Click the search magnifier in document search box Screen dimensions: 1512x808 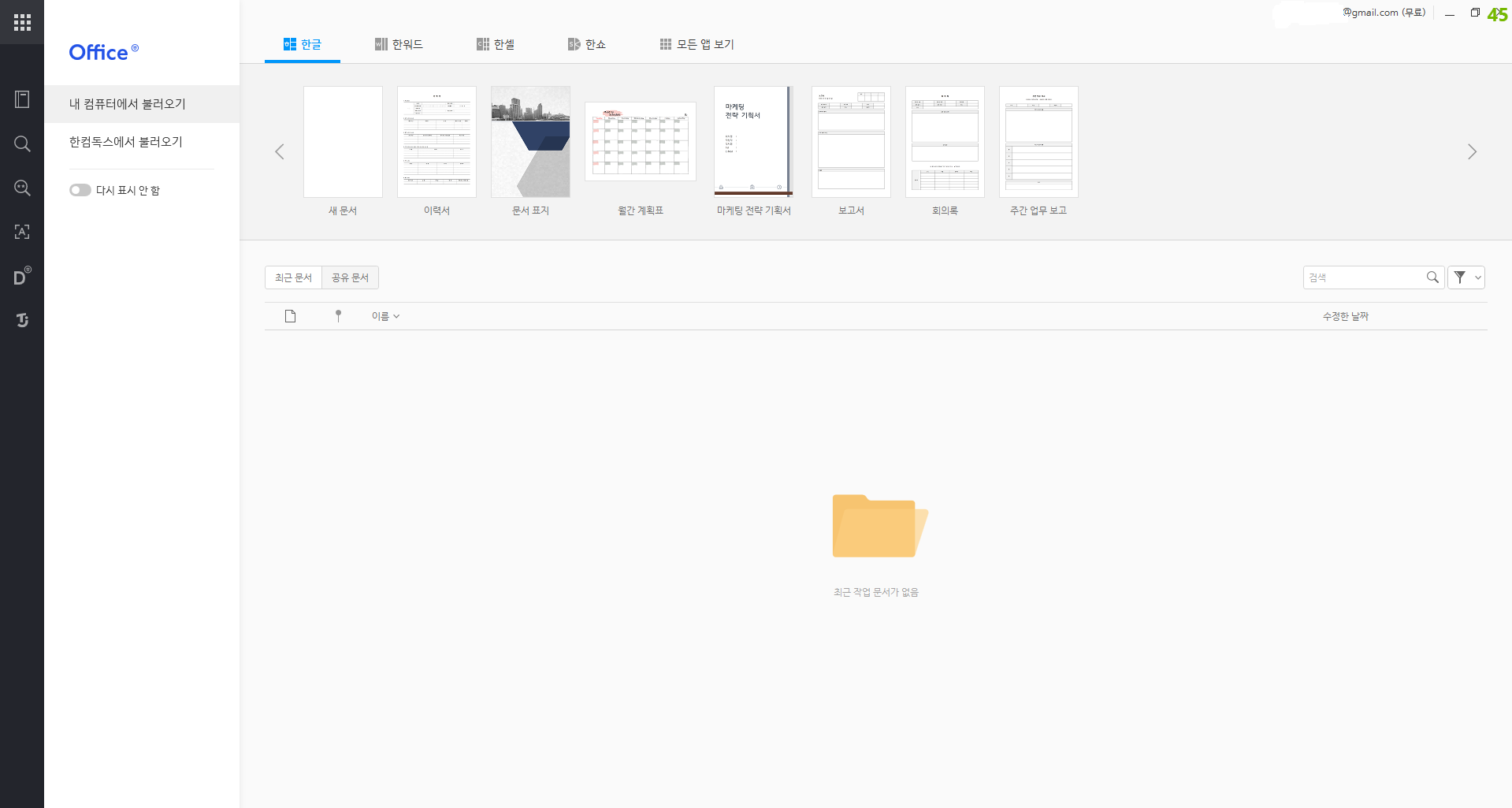click(1432, 277)
